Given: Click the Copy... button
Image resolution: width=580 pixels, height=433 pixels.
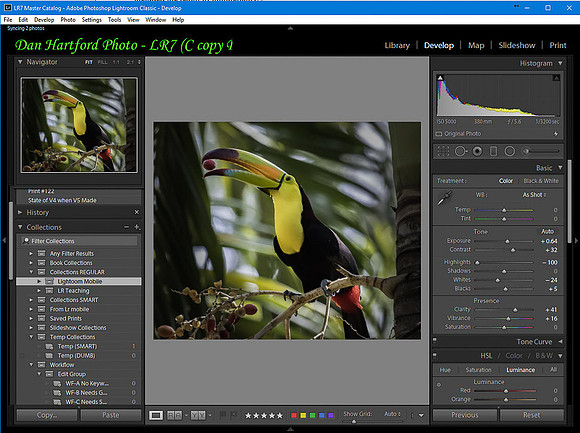Looking at the screenshot, I should pos(47,415).
